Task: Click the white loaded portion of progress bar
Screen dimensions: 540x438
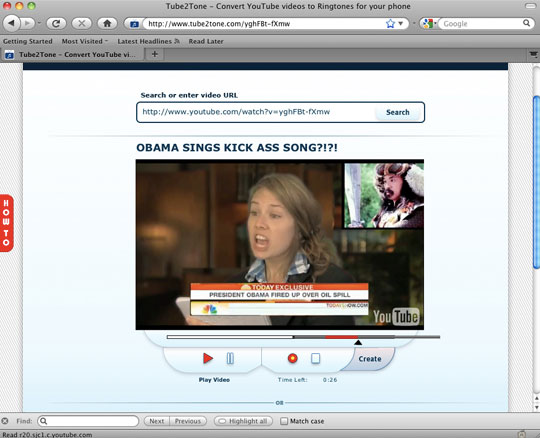Action: [230, 337]
